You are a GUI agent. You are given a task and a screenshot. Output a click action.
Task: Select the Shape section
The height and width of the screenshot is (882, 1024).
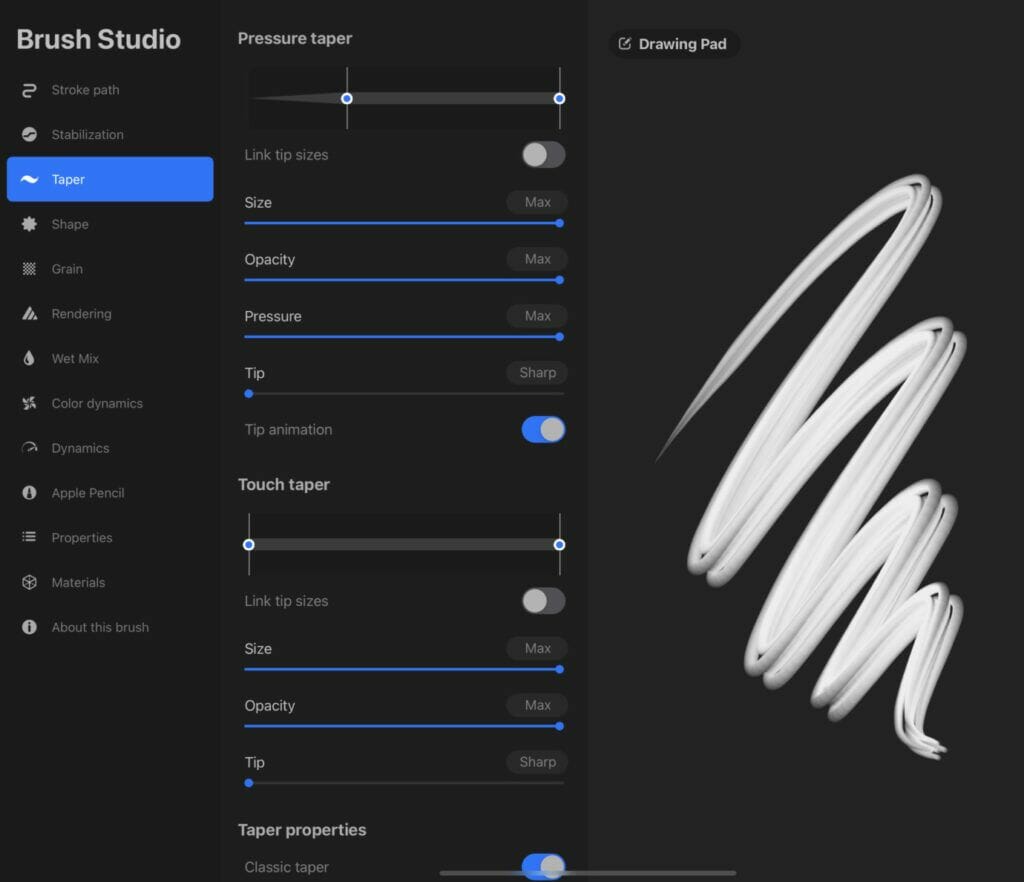click(110, 224)
